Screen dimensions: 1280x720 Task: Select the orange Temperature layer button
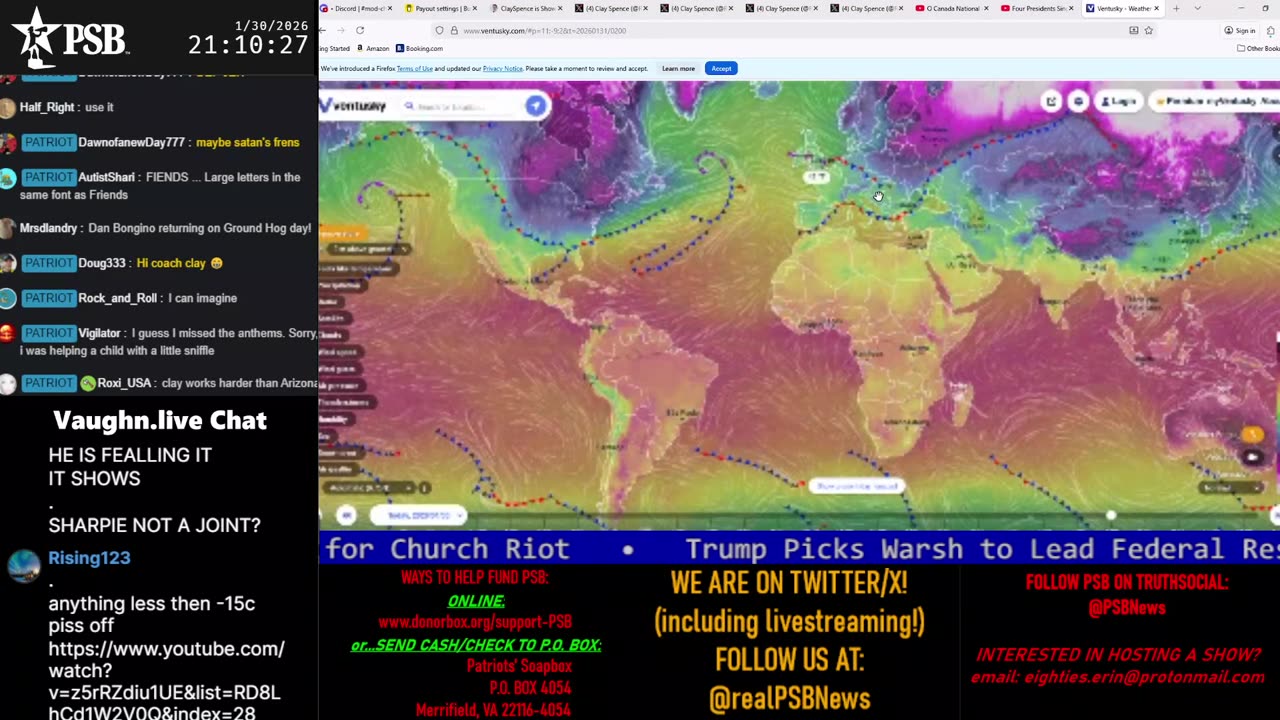coord(345,233)
